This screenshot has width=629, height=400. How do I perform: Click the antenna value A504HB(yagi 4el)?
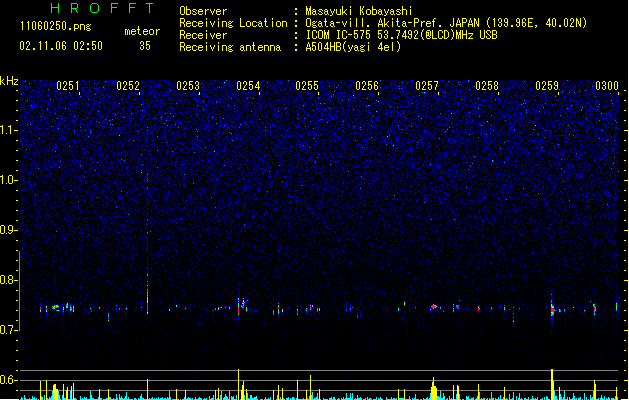[353, 47]
